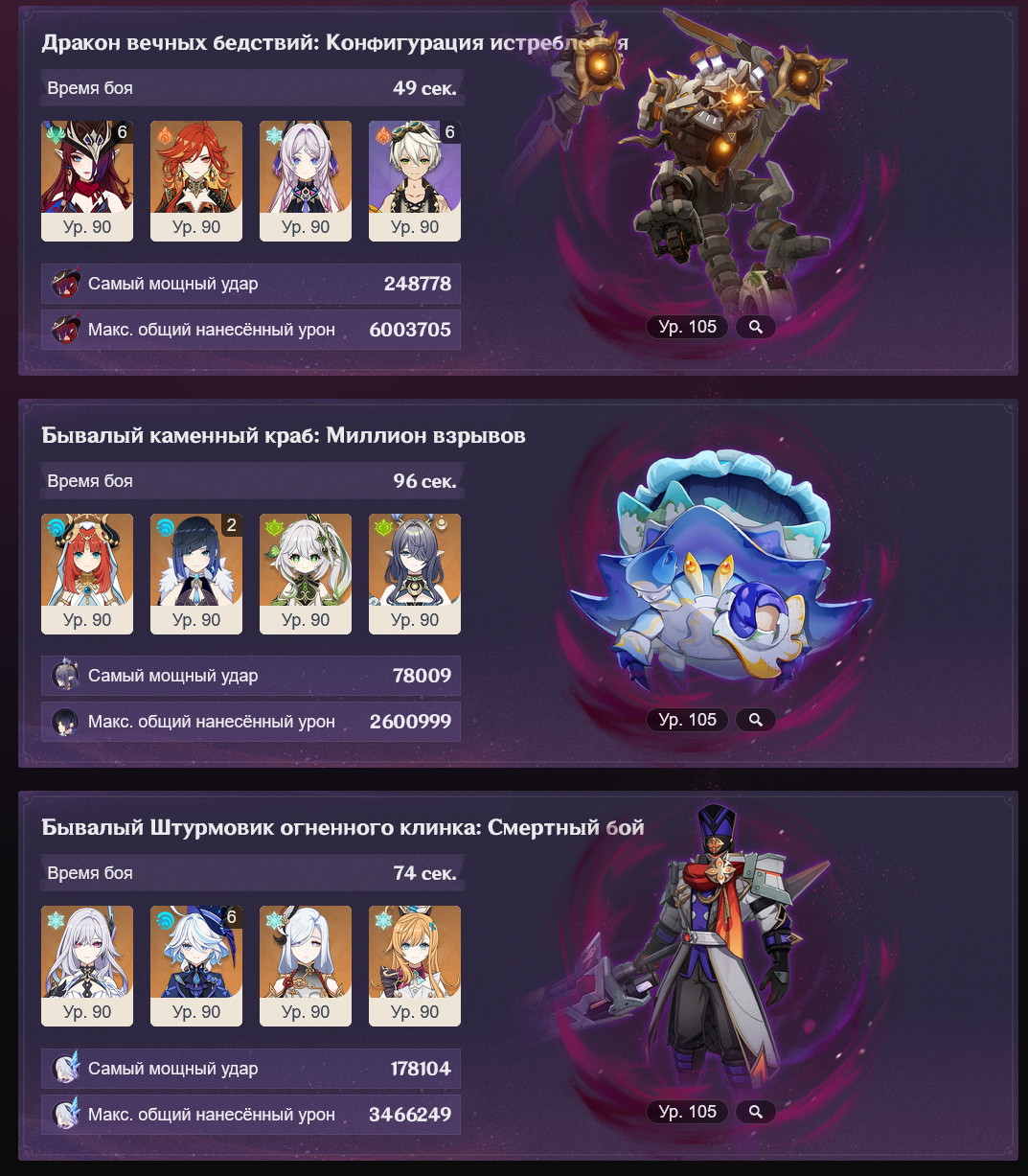Click the Ур. 105 level badge under the crab
Screen dimensions: 1028x1176
[x=688, y=720]
